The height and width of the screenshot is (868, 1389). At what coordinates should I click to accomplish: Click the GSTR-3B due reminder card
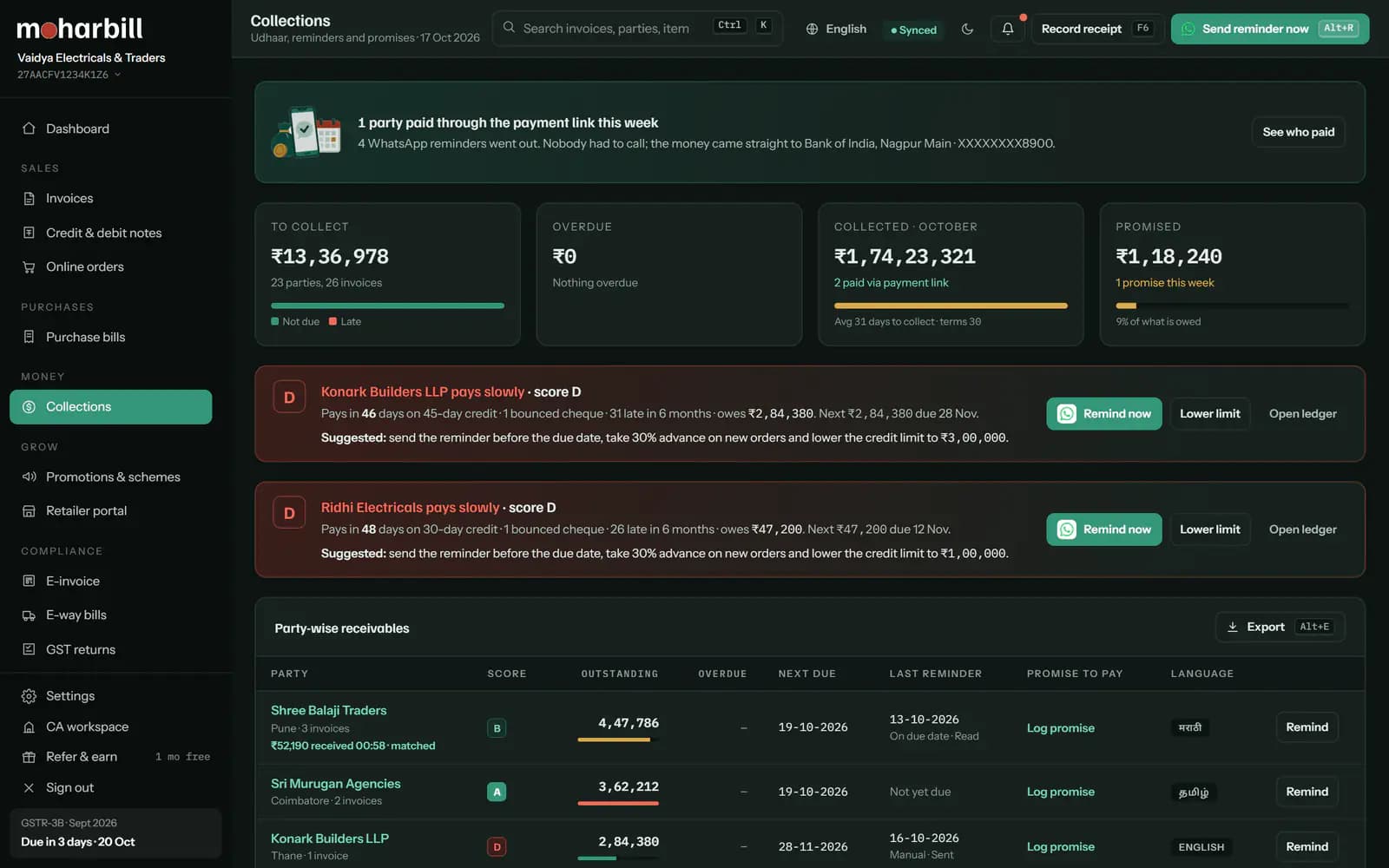pos(115,833)
